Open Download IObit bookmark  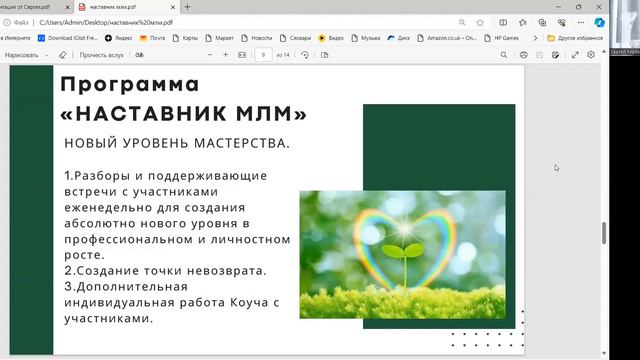68,38
